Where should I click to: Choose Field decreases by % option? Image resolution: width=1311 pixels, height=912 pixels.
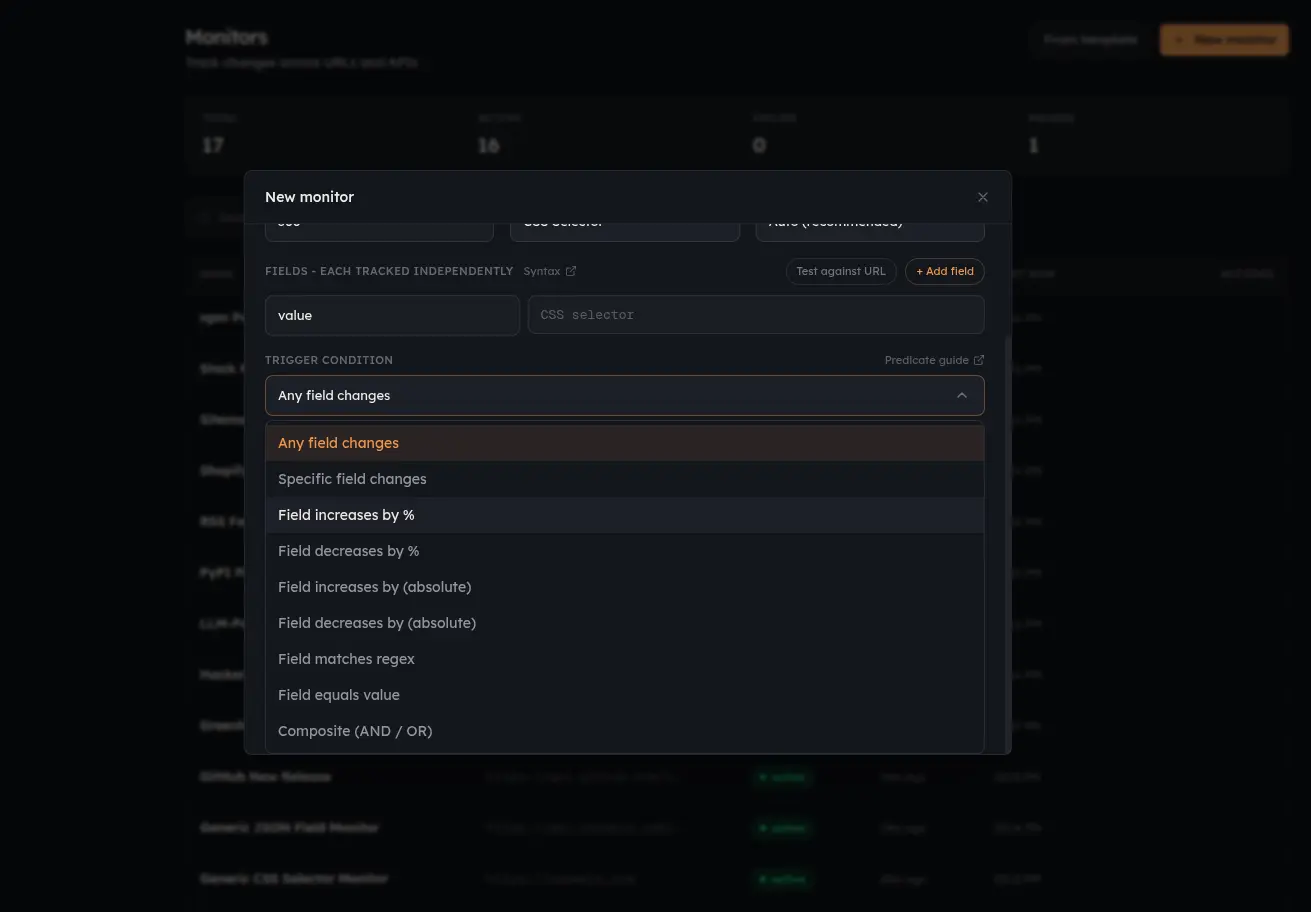(625, 551)
